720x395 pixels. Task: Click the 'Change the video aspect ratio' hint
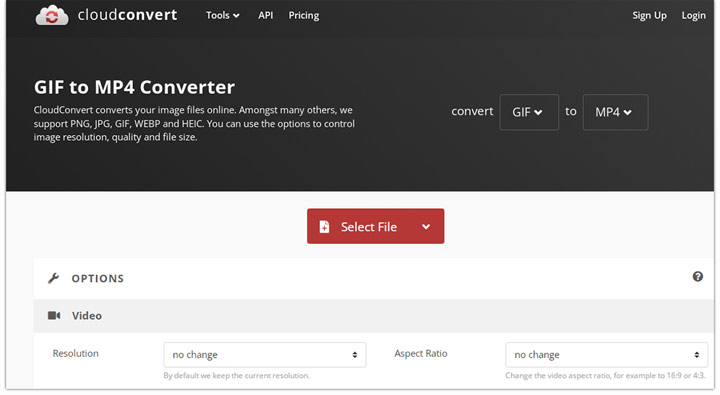tap(605, 376)
